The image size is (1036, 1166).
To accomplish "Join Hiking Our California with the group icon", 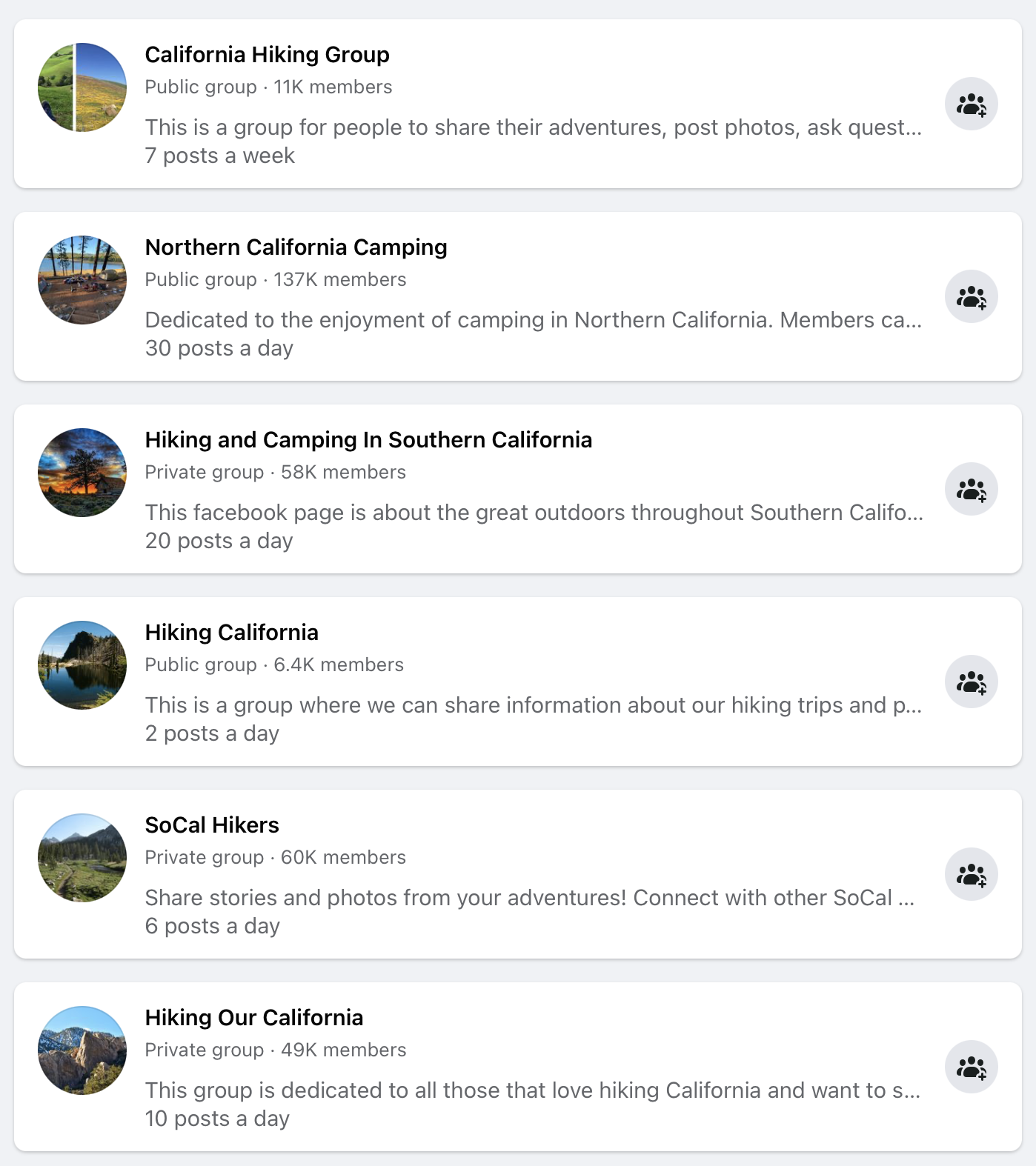I will coord(971,1067).
